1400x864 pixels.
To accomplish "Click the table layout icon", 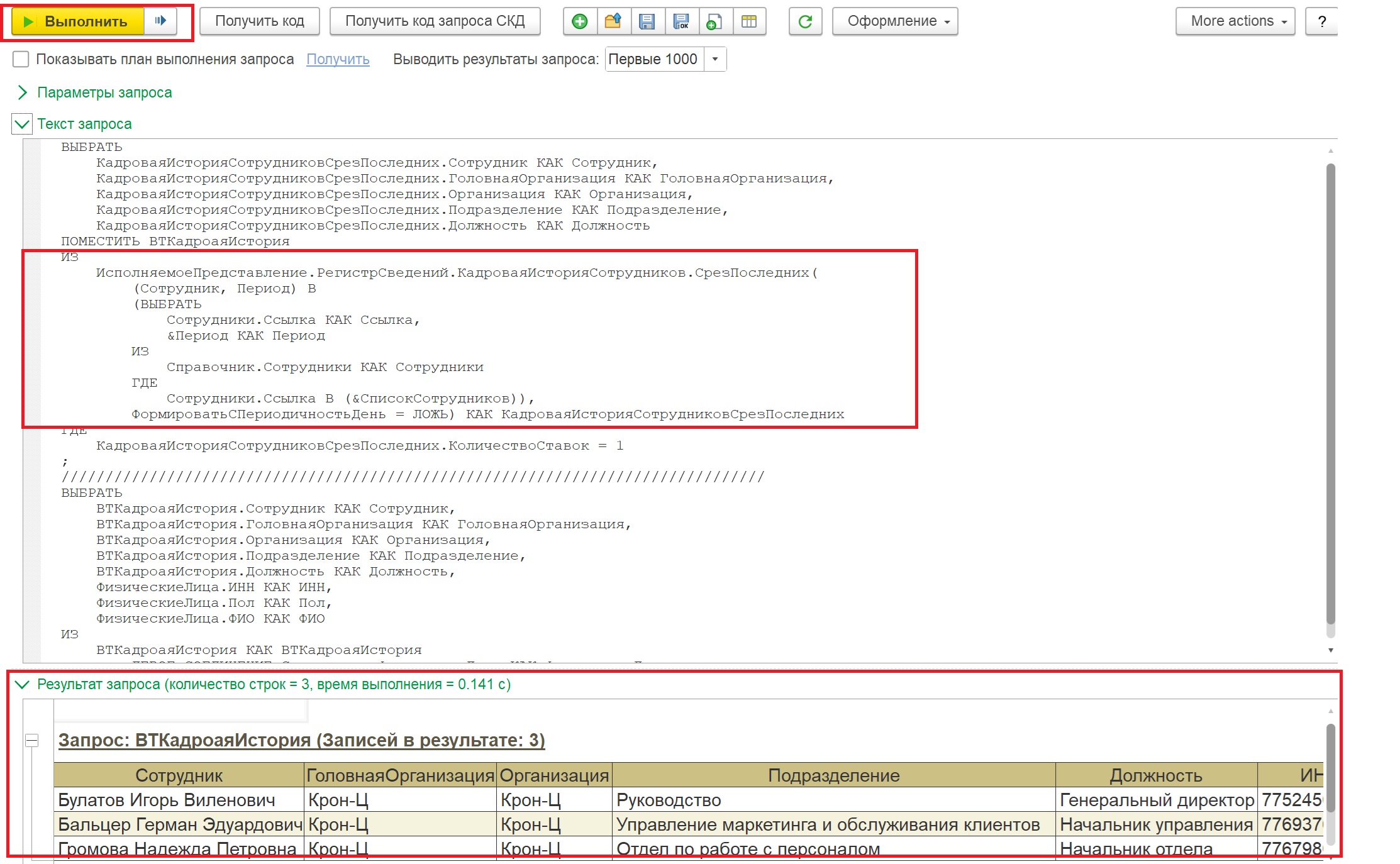I will 749,21.
